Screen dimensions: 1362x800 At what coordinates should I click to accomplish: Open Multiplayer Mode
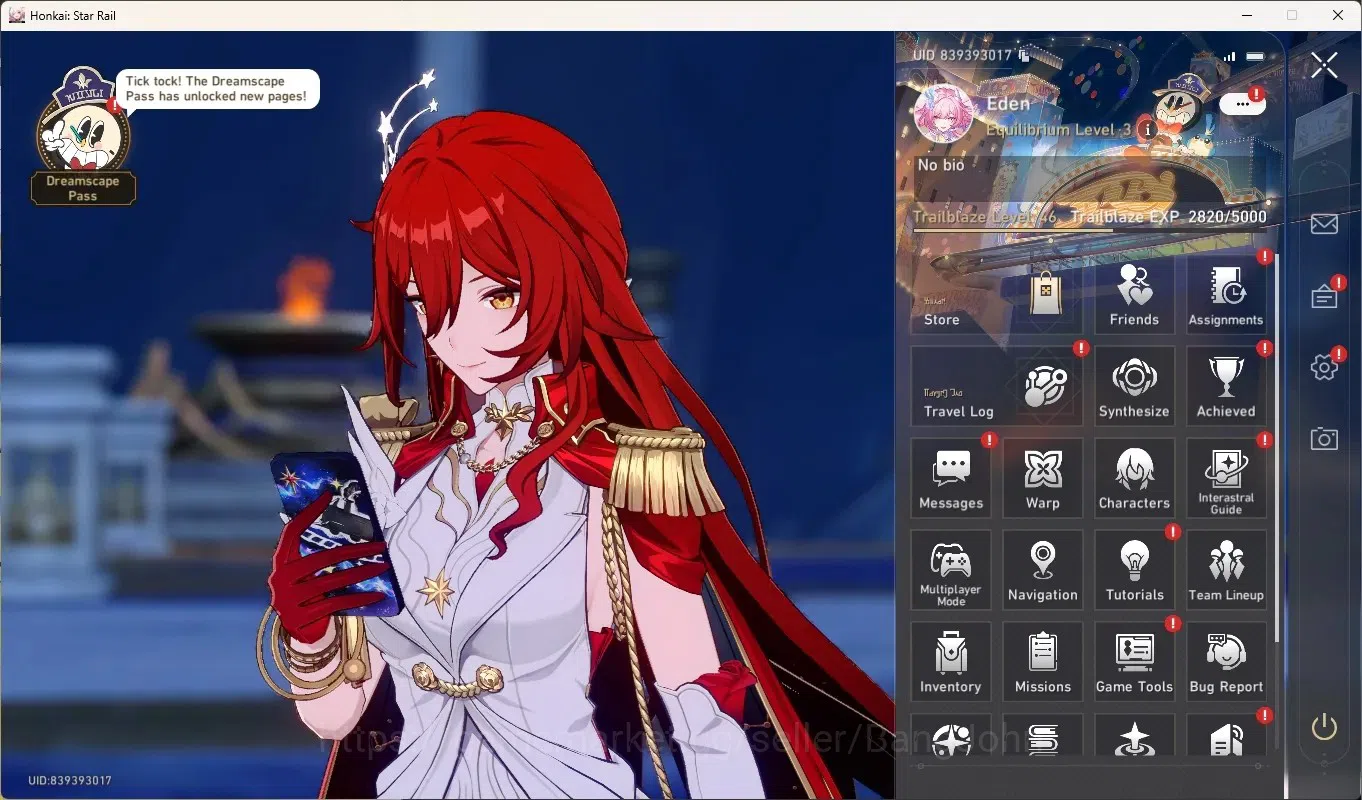951,570
